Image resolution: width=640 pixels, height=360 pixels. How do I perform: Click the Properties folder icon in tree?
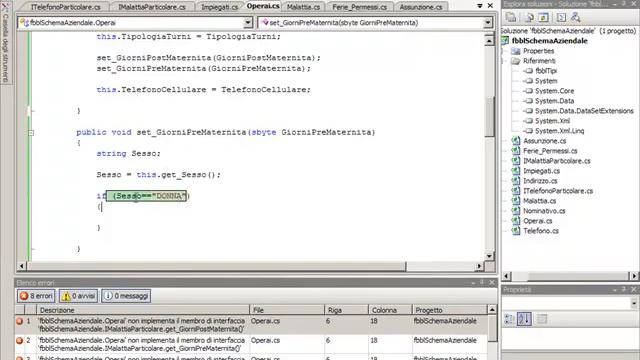pyautogui.click(x=516, y=51)
